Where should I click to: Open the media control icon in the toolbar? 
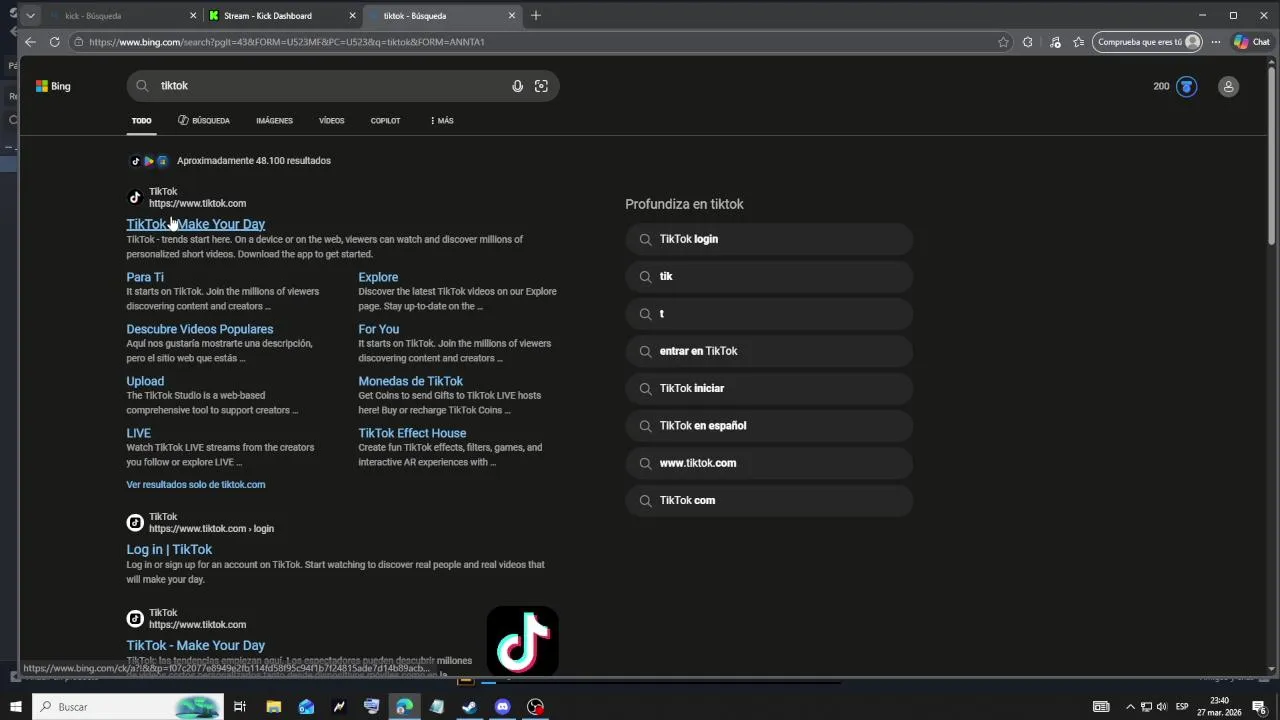[x=1055, y=42]
